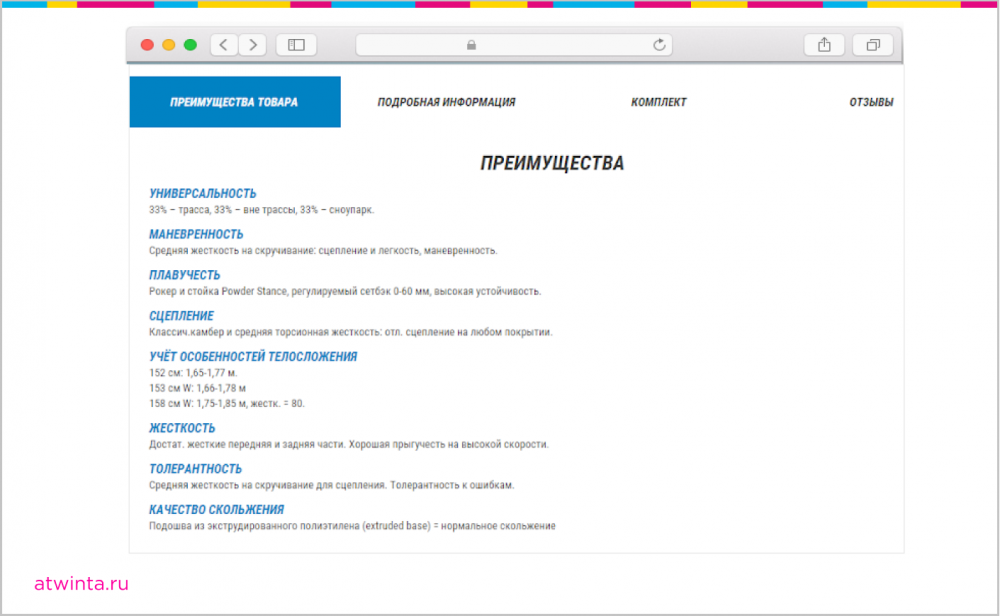
Task: Reload the page with the refresh icon
Action: 659,45
